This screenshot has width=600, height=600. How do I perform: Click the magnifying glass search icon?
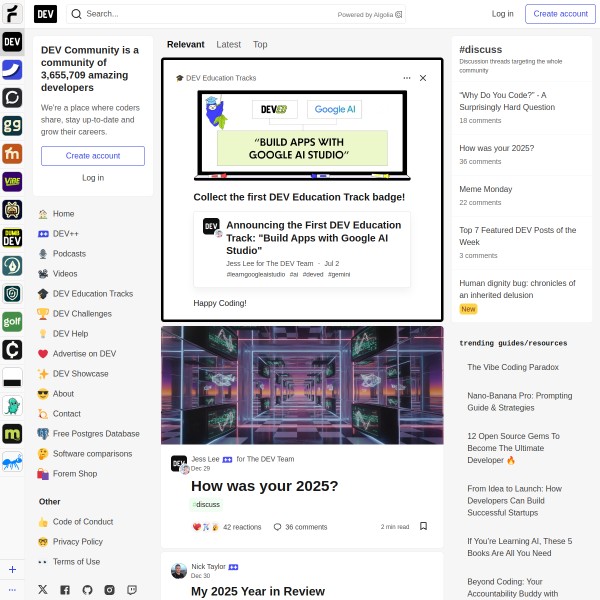click(77, 14)
